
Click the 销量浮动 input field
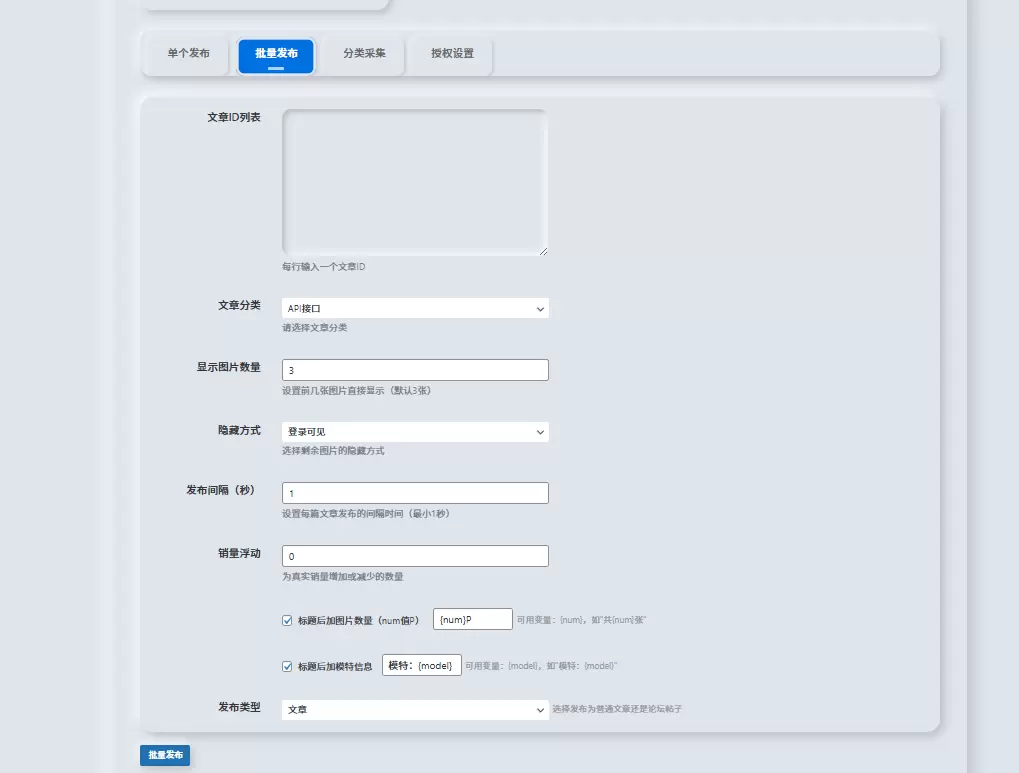tap(415, 556)
